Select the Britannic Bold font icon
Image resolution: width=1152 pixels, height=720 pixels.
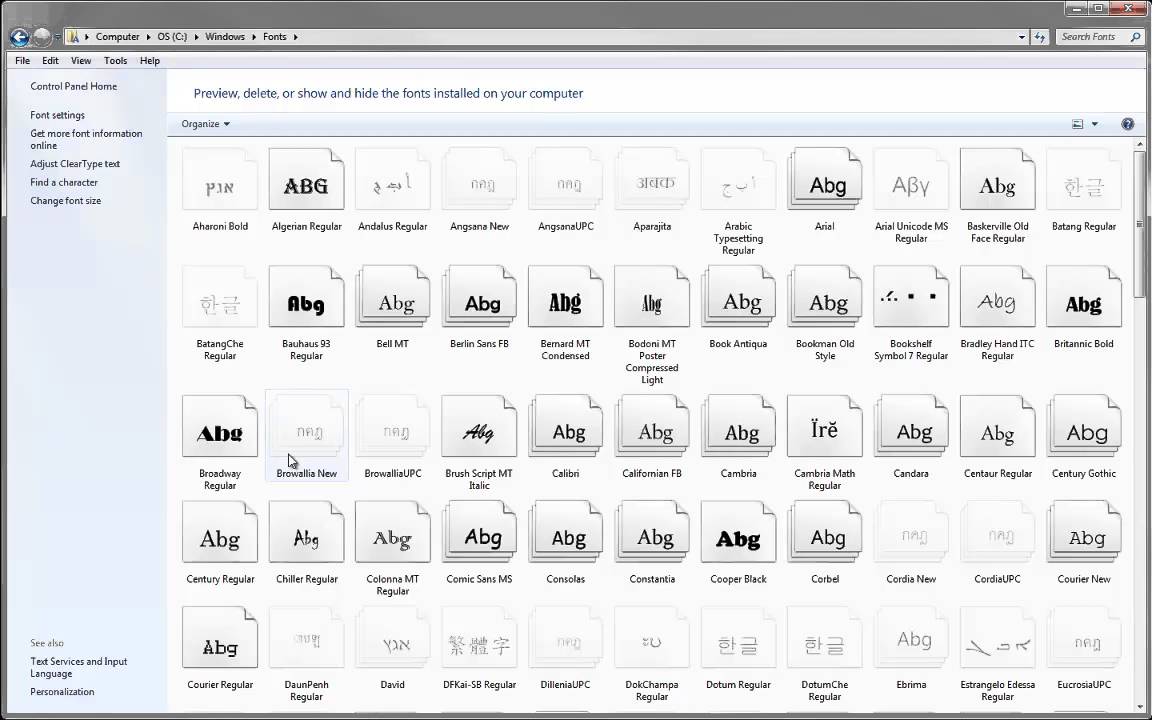(1084, 297)
